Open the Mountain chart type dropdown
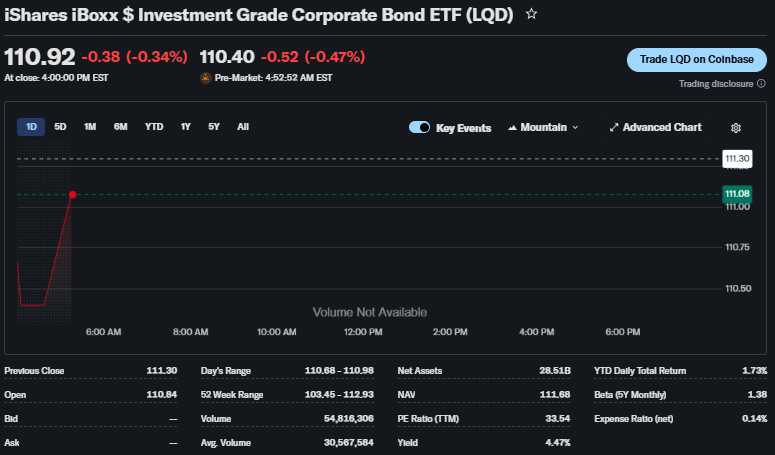This screenshot has width=775, height=455. point(543,128)
